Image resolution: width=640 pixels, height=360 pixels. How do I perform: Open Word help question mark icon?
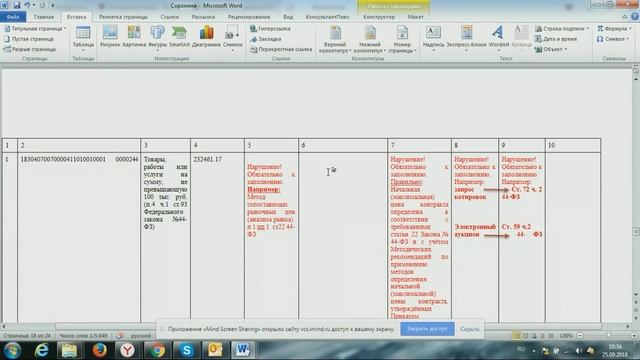tap(635, 17)
